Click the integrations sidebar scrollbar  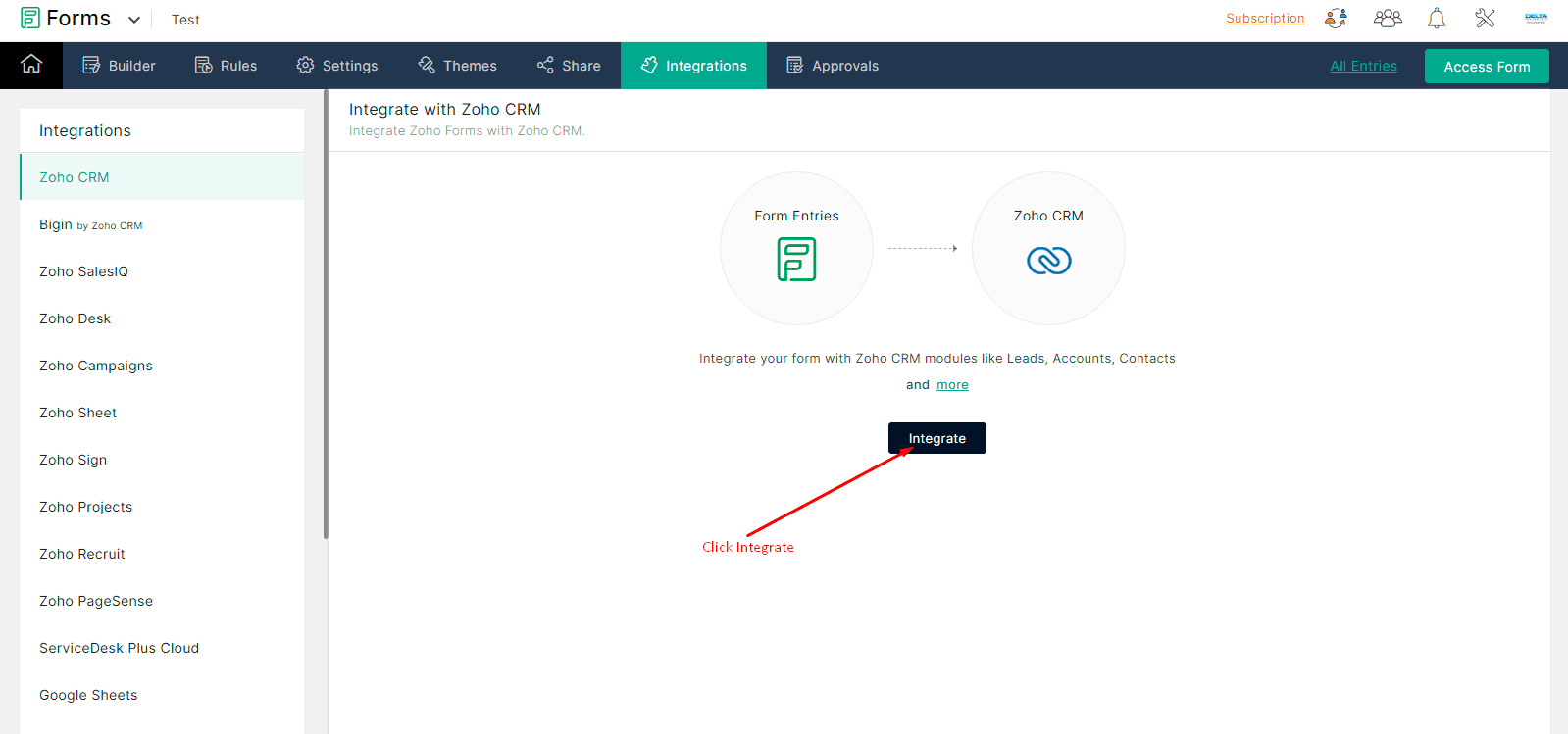point(326,314)
